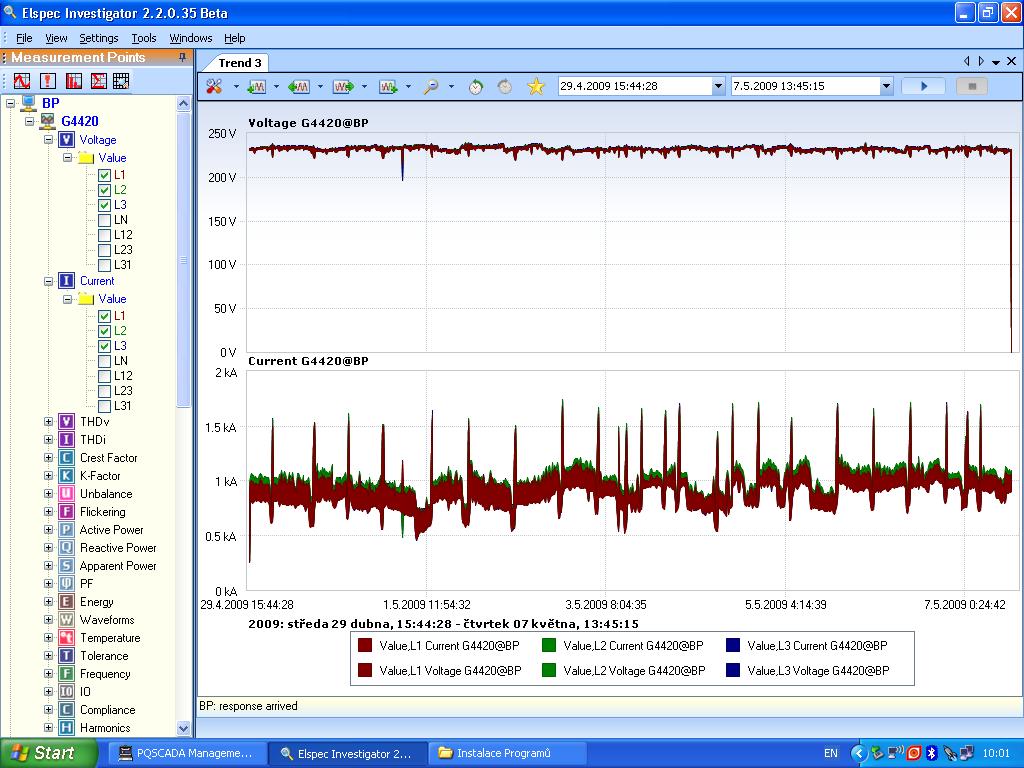Open the Settings menu
This screenshot has width=1024, height=768.
(x=99, y=38)
